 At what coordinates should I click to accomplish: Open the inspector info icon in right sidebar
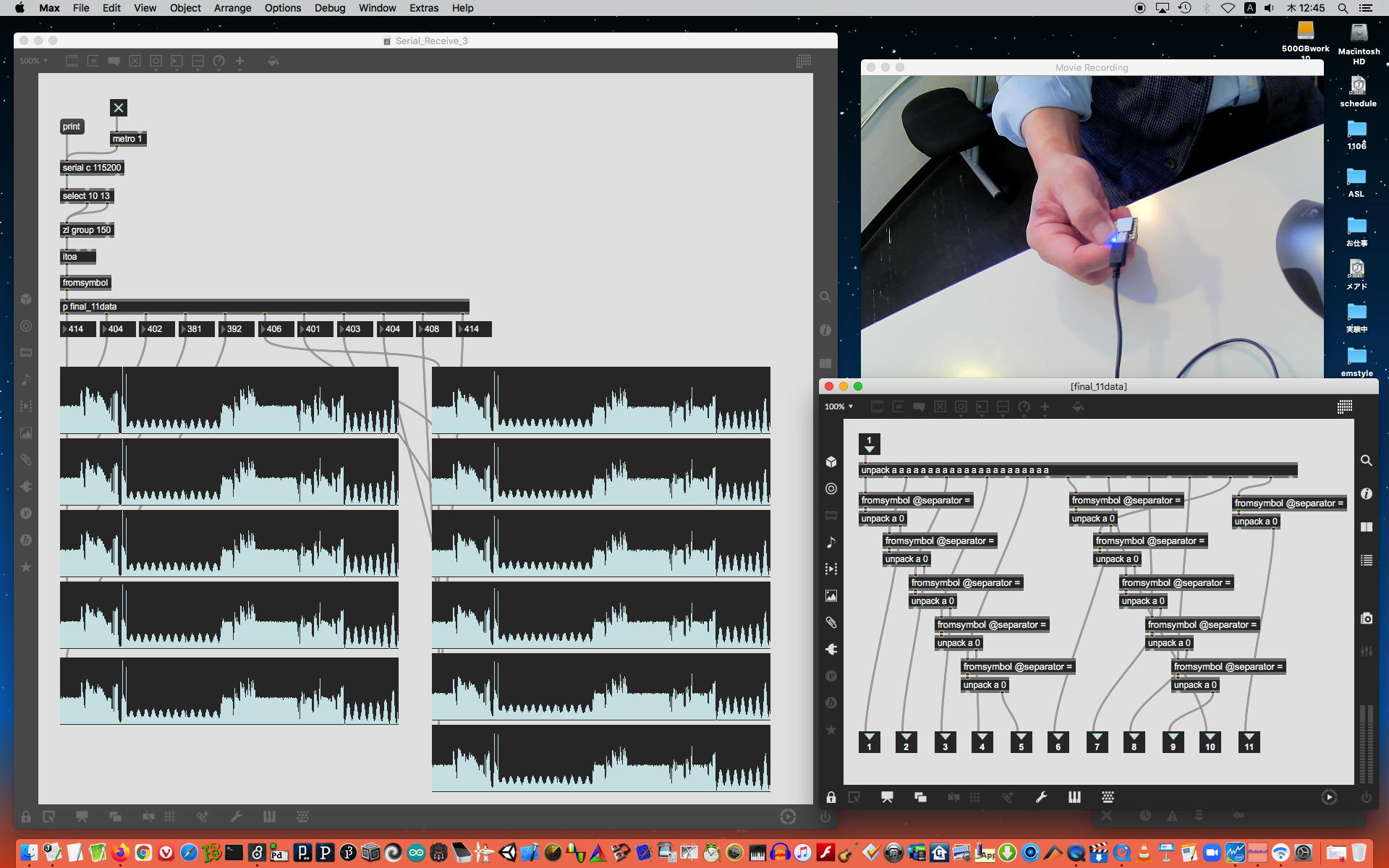coord(1366,493)
